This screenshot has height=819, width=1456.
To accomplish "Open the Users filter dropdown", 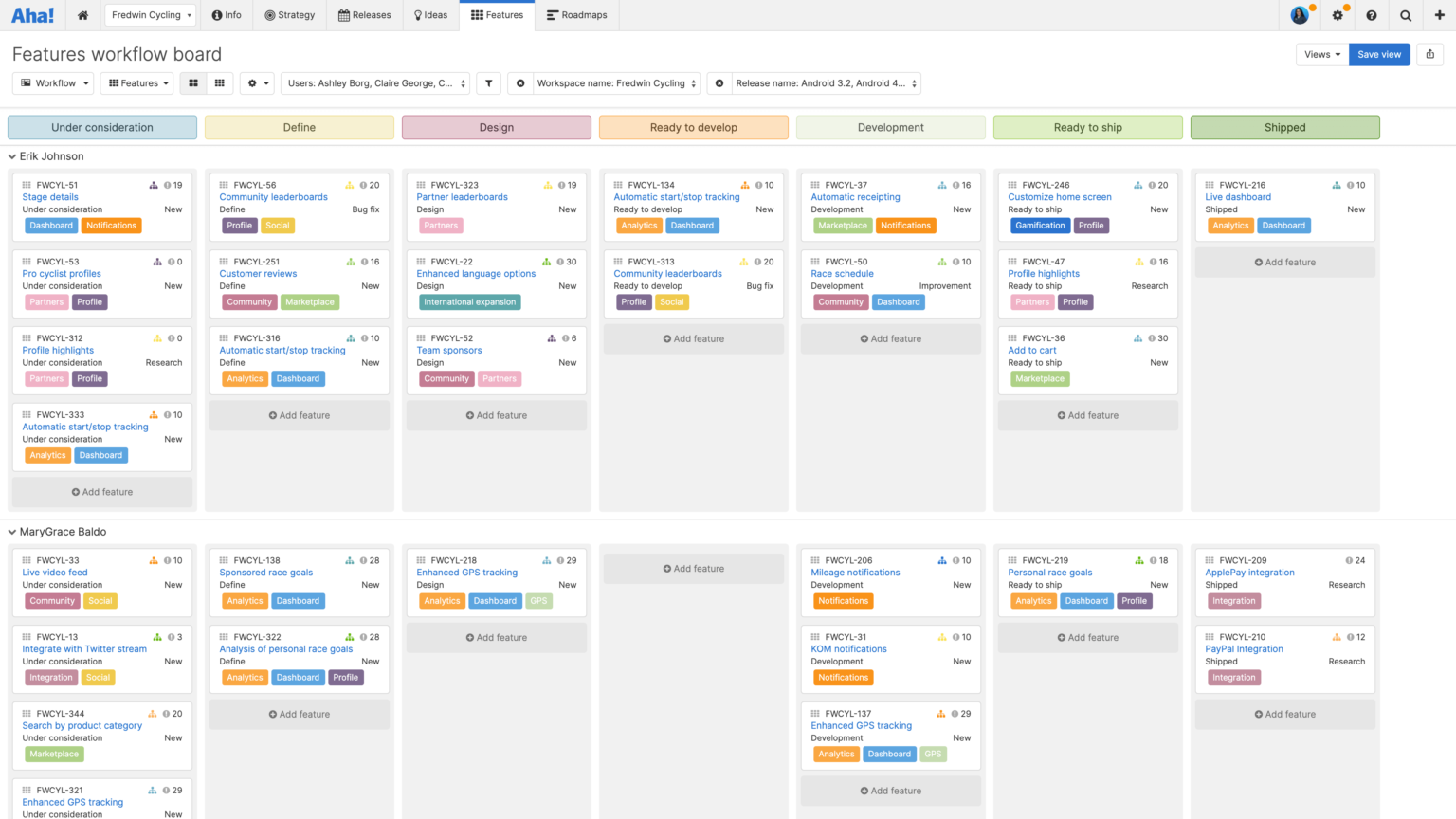I will tap(374, 83).
